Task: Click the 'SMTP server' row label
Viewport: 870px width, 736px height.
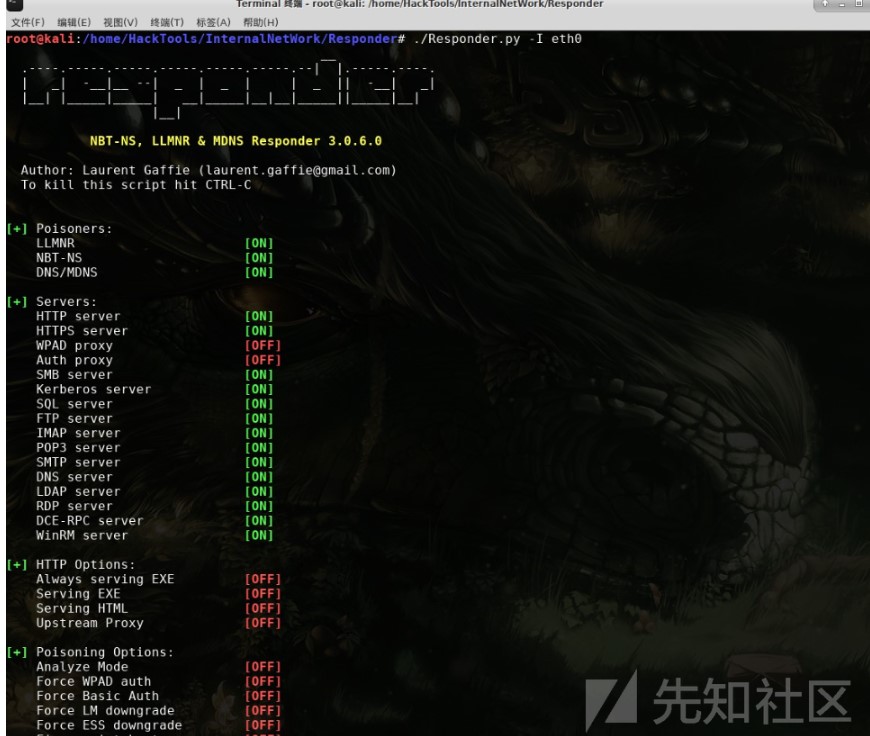Action: pos(78,462)
